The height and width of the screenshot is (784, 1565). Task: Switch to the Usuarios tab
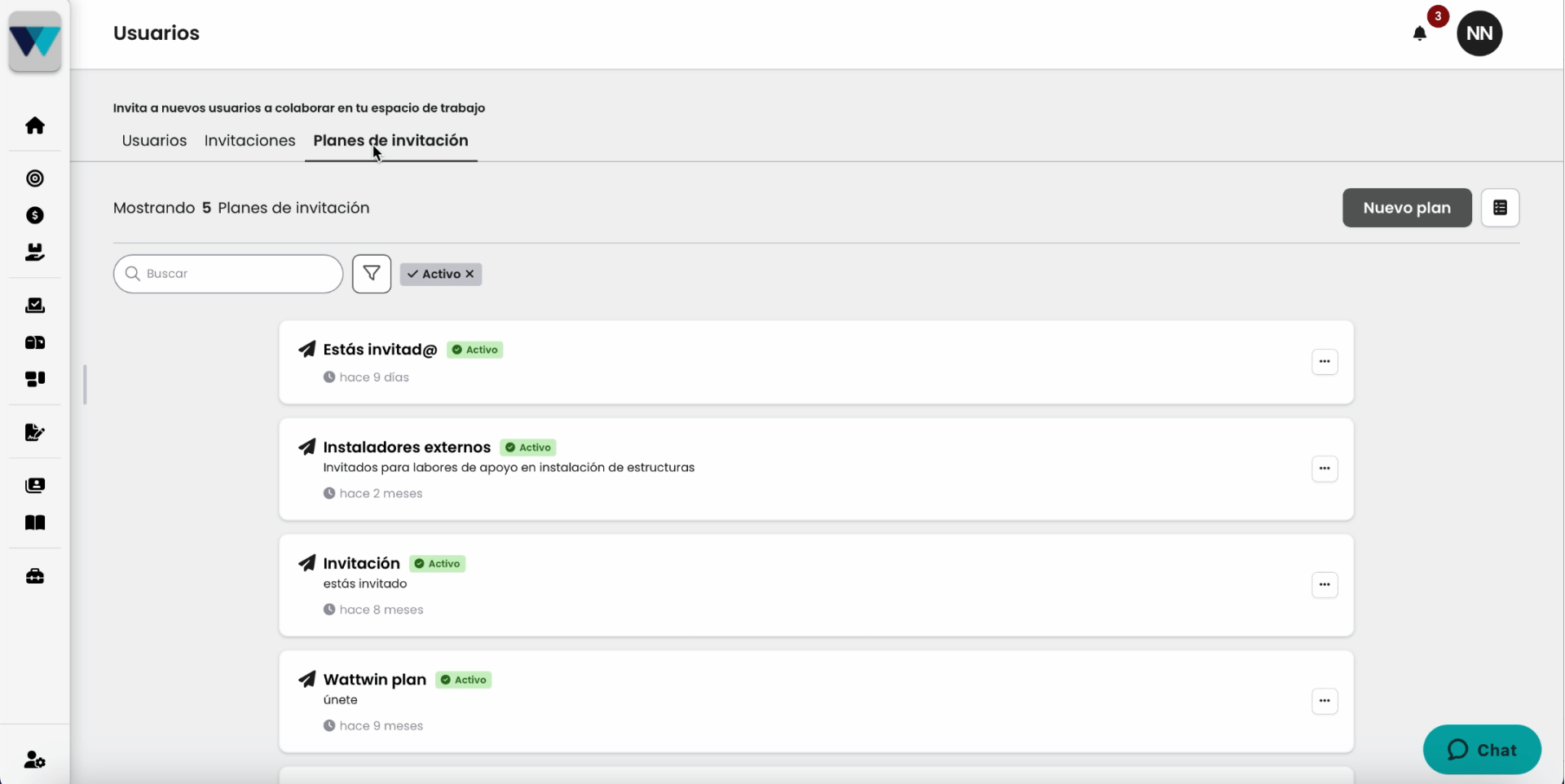coord(154,140)
